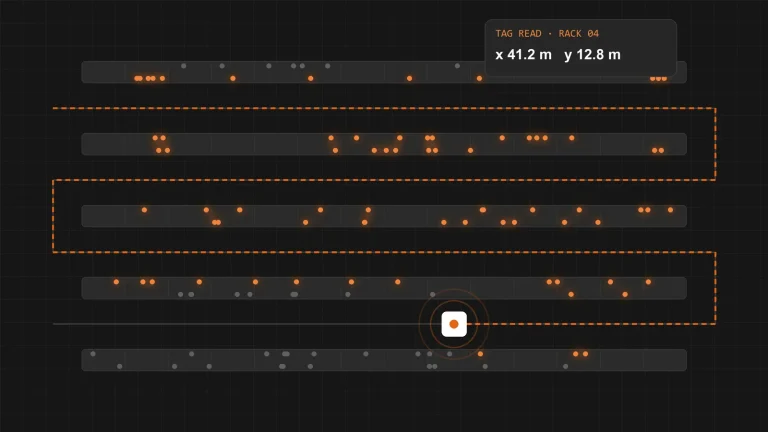
Task: Select the topmost dashed horizontal path line
Action: click(x=384, y=108)
